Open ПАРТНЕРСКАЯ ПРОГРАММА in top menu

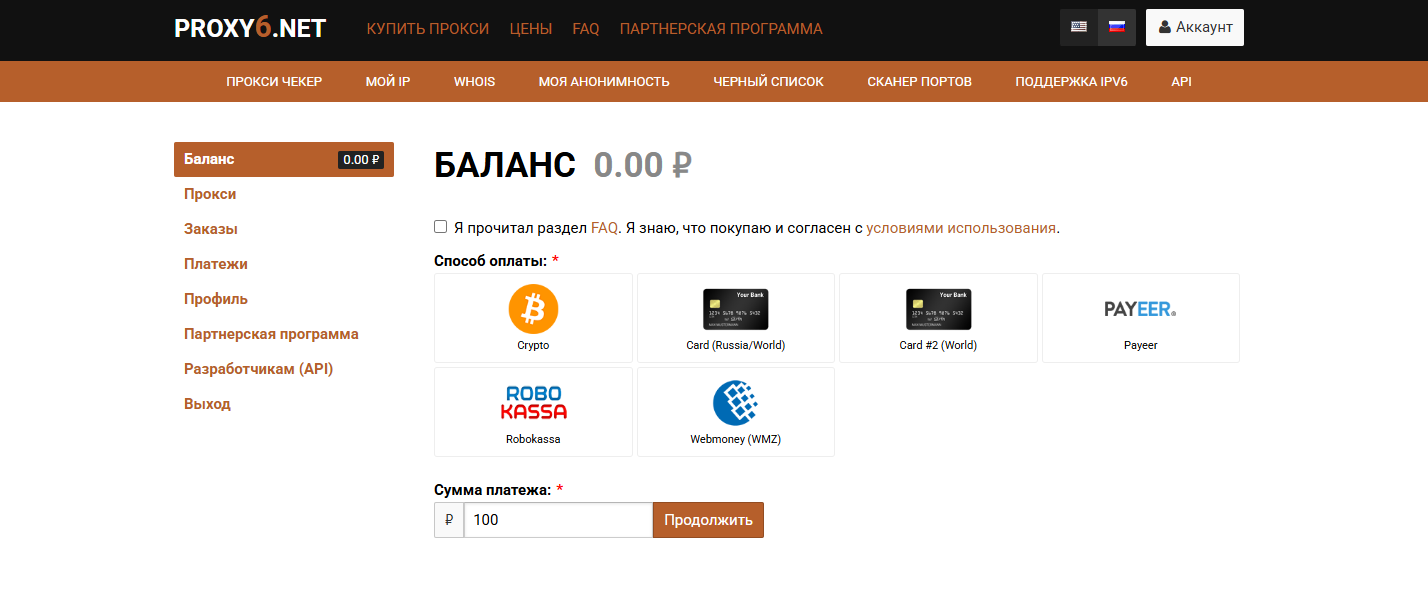coord(721,29)
